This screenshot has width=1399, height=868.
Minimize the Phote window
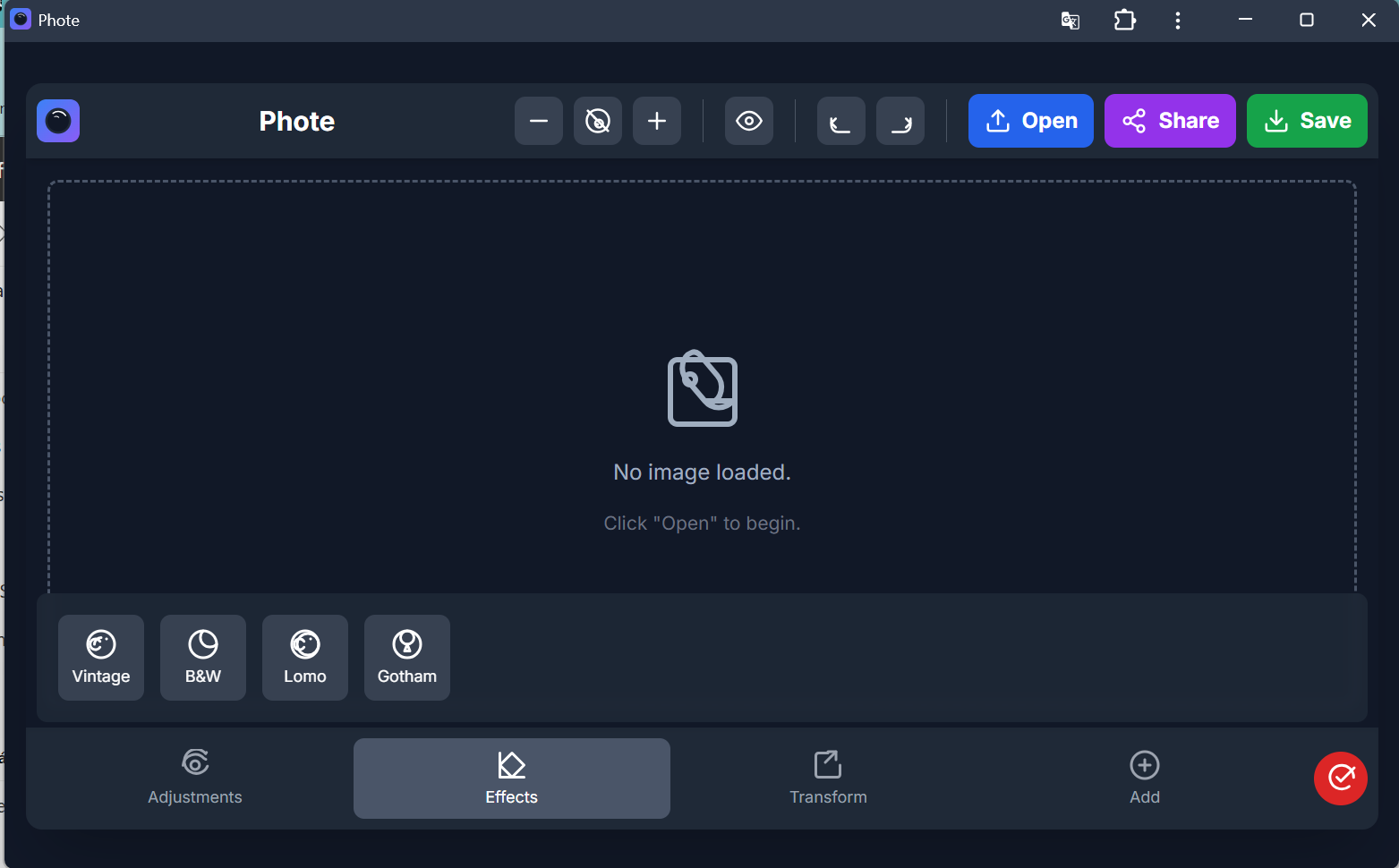point(1245,20)
